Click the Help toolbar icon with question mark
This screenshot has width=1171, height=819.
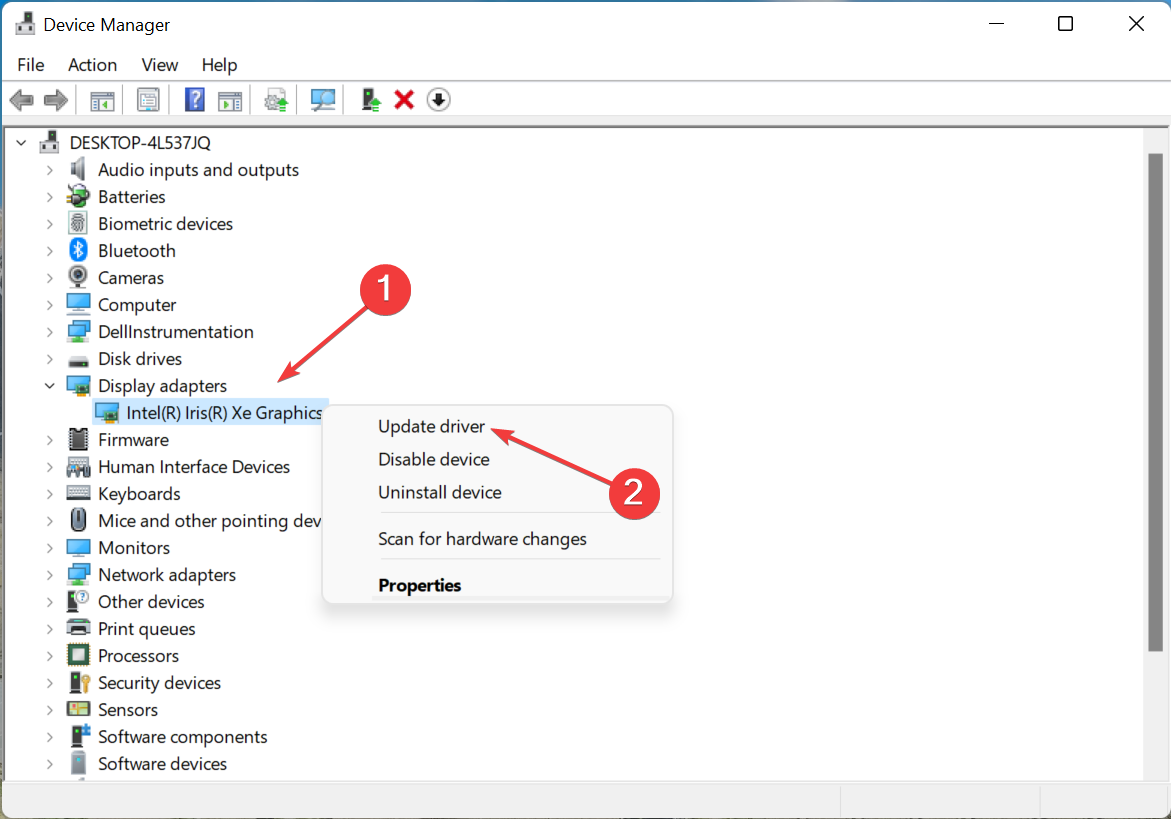coord(195,100)
